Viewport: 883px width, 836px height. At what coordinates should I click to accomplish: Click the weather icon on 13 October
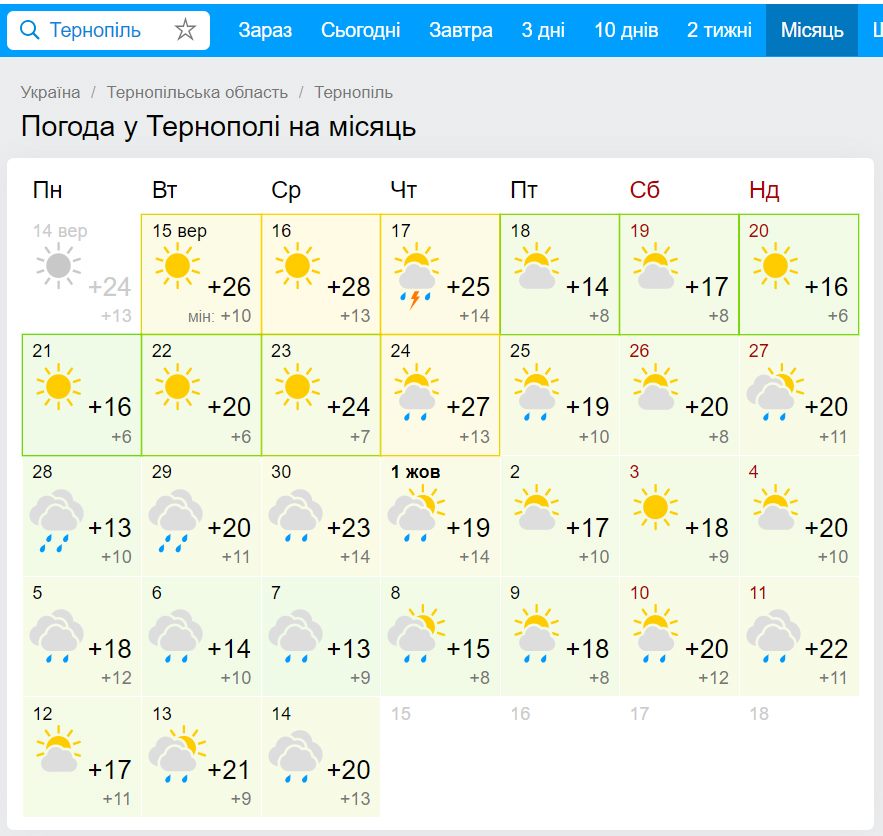pos(177,755)
